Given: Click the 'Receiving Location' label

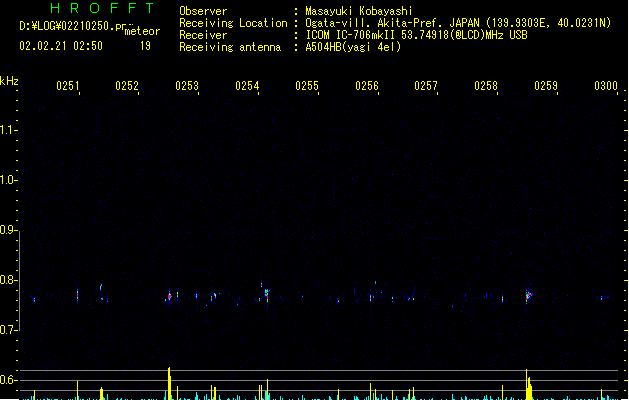Looking at the screenshot, I should pyautogui.click(x=233, y=23).
